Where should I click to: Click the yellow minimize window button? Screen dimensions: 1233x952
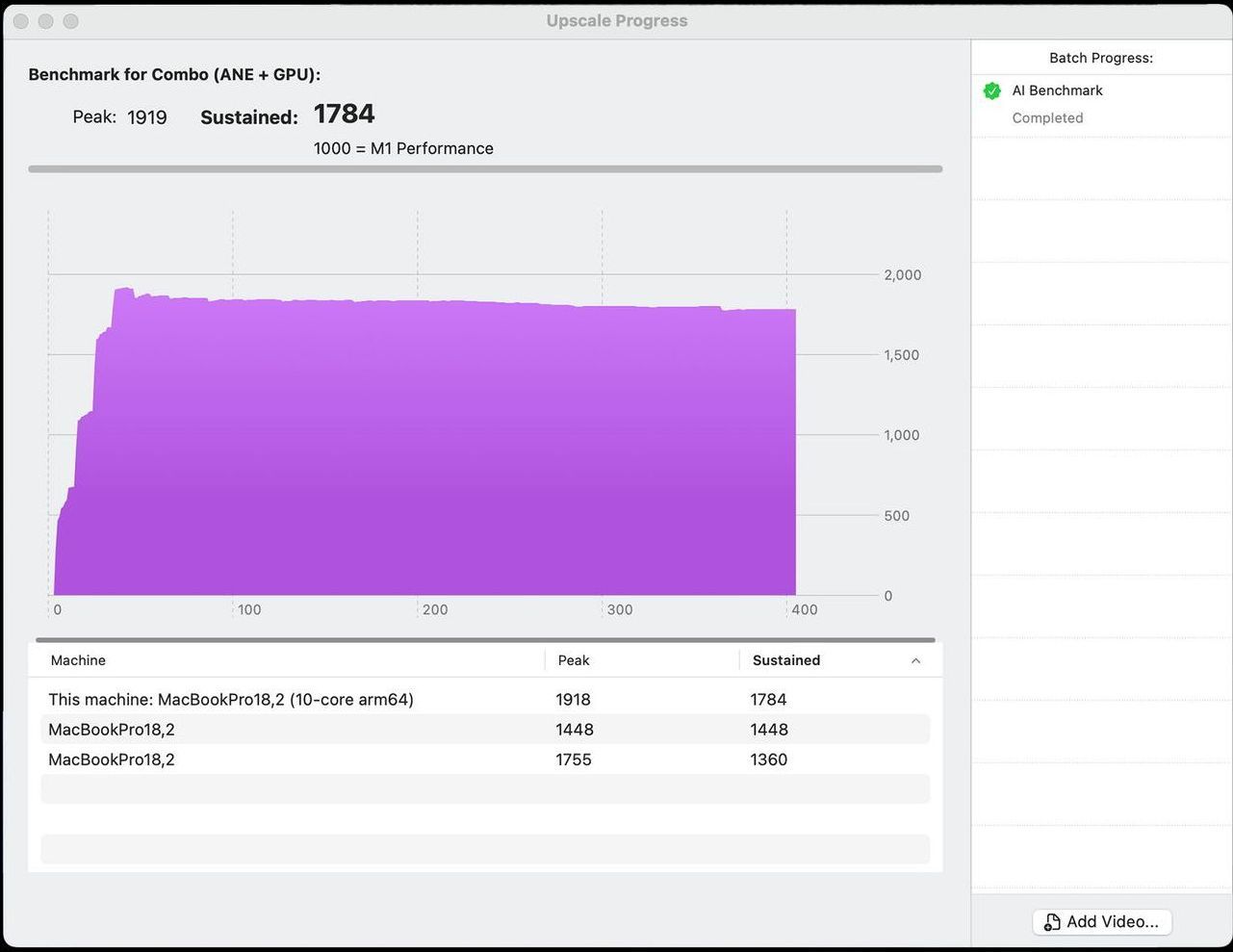pyautogui.click(x=46, y=21)
